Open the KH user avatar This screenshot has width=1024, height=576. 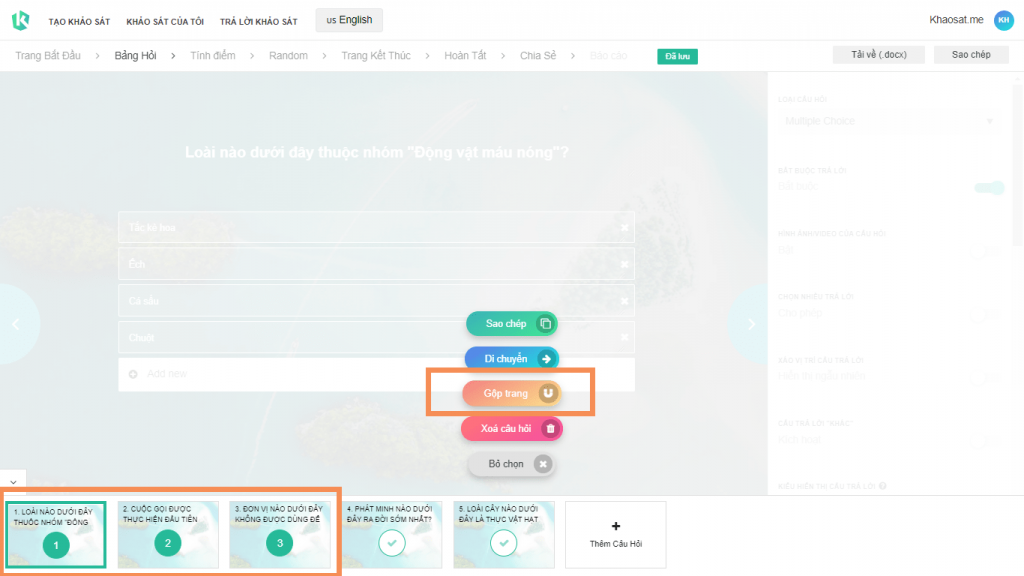click(x=1004, y=20)
